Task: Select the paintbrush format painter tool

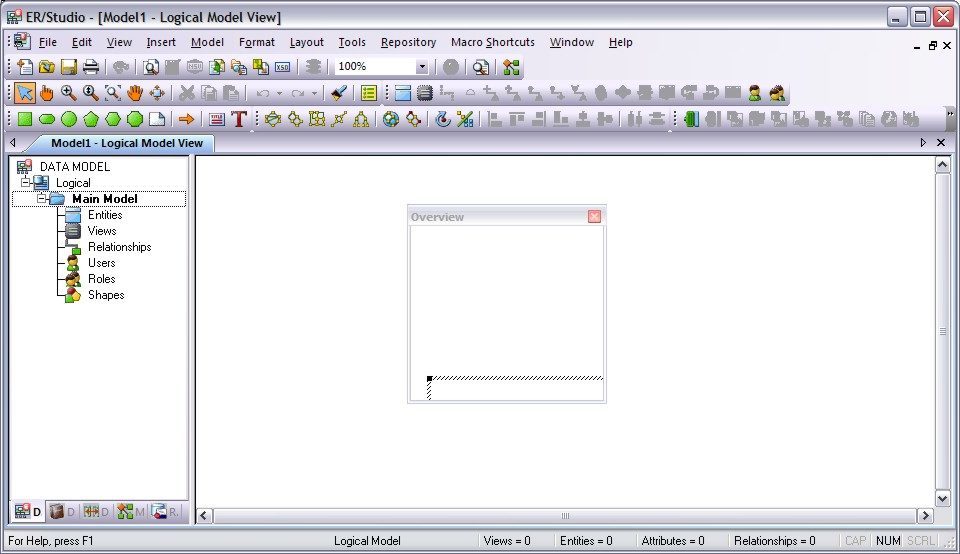Action: [x=339, y=93]
